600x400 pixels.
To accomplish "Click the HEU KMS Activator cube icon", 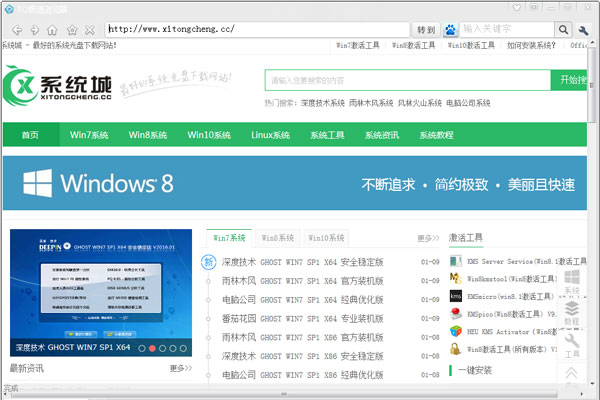I will (456, 331).
